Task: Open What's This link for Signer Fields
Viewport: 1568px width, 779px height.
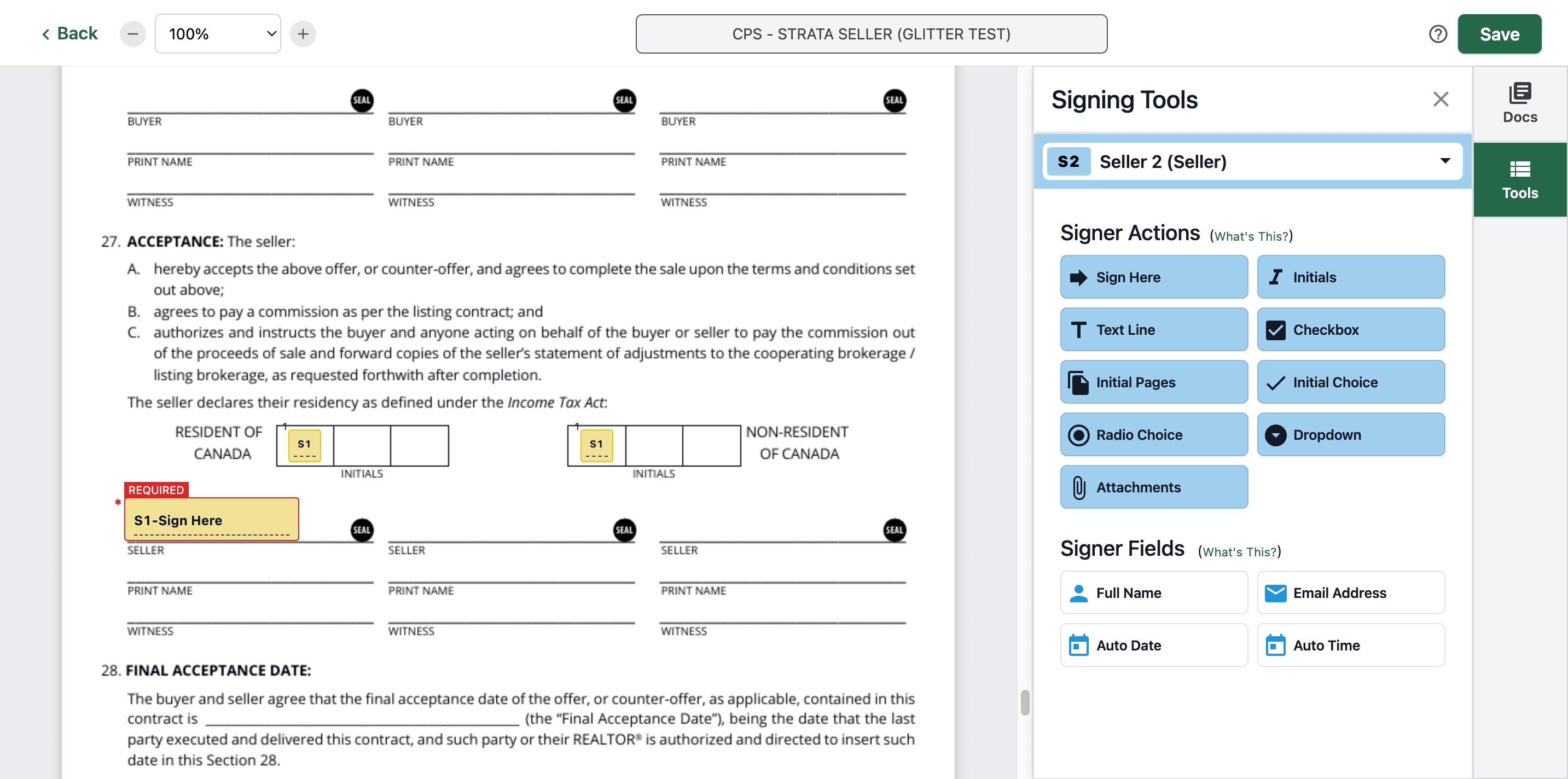Action: (1239, 552)
